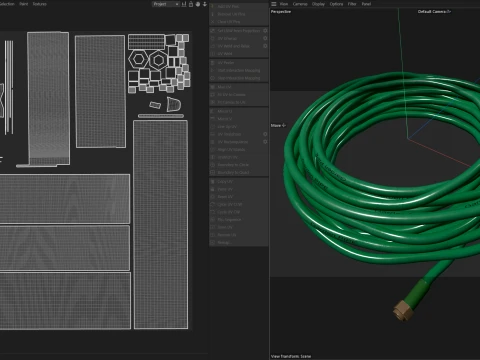480x360 pixels.
Task: Open the viewport View menu
Action: point(284,4)
